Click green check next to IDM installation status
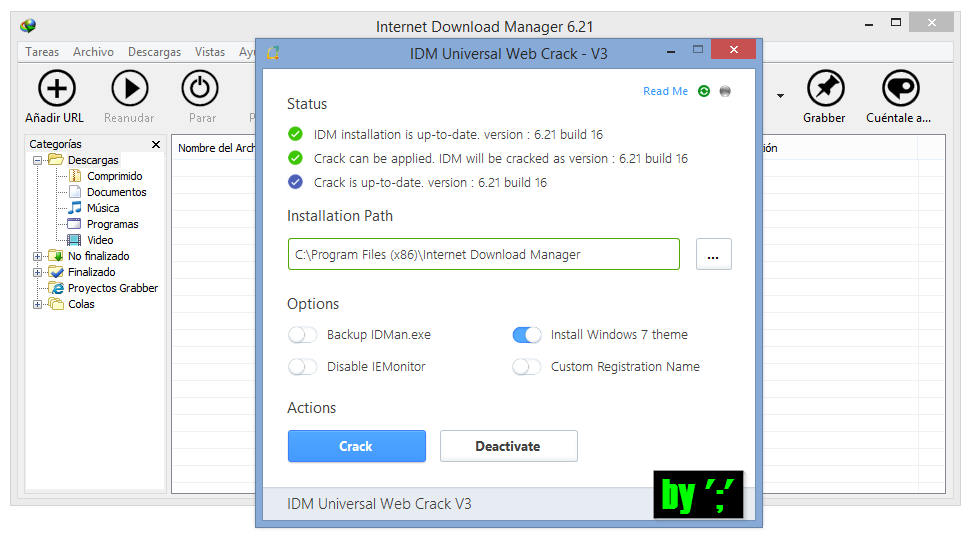Image resolution: width=970 pixels, height=538 pixels. (x=296, y=134)
